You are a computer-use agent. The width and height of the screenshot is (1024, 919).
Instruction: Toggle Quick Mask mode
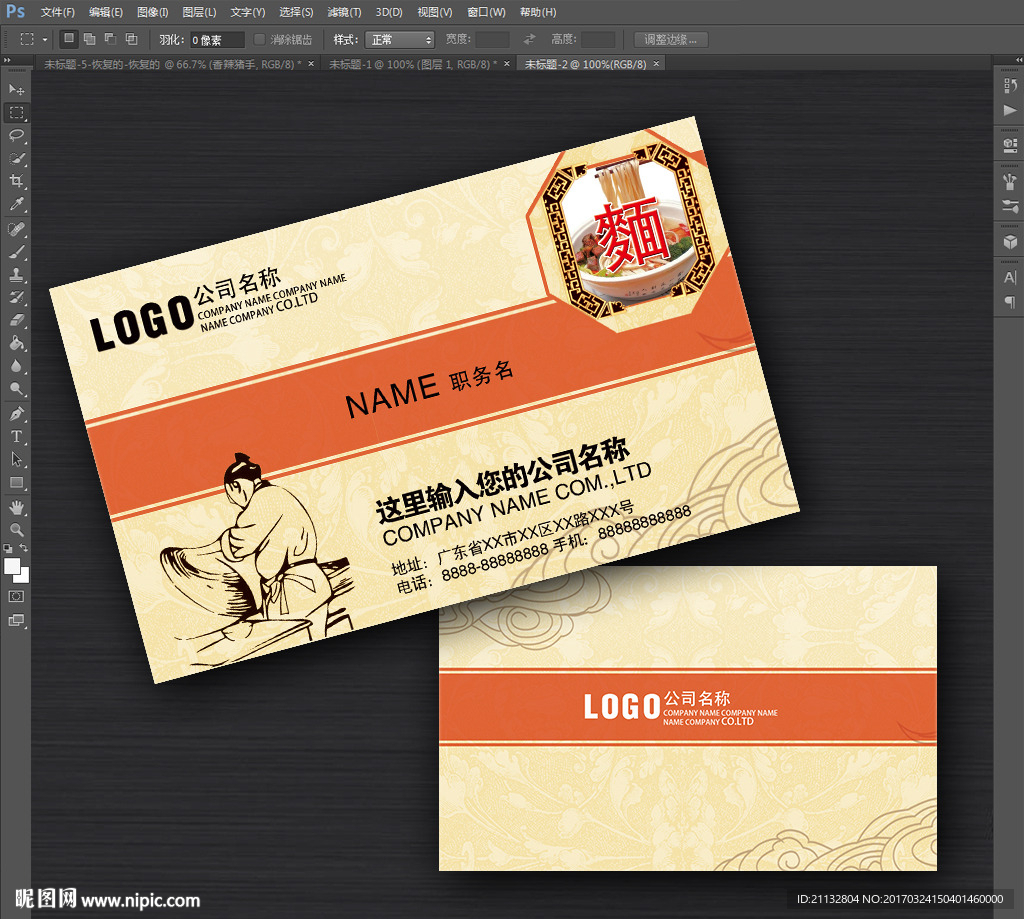(x=16, y=596)
